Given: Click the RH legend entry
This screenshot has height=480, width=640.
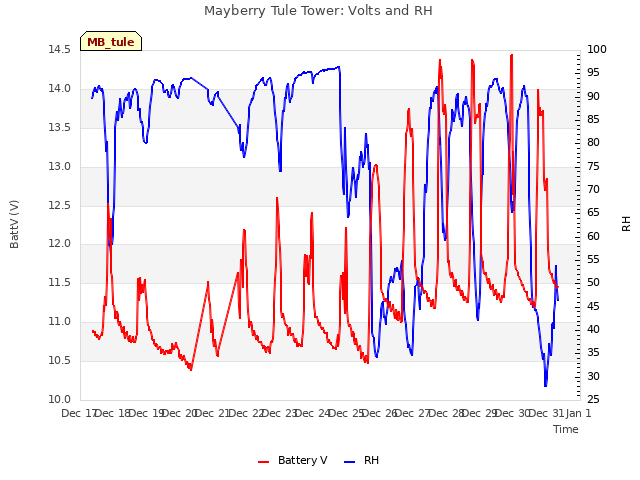Looking at the screenshot, I should click(x=362, y=460).
